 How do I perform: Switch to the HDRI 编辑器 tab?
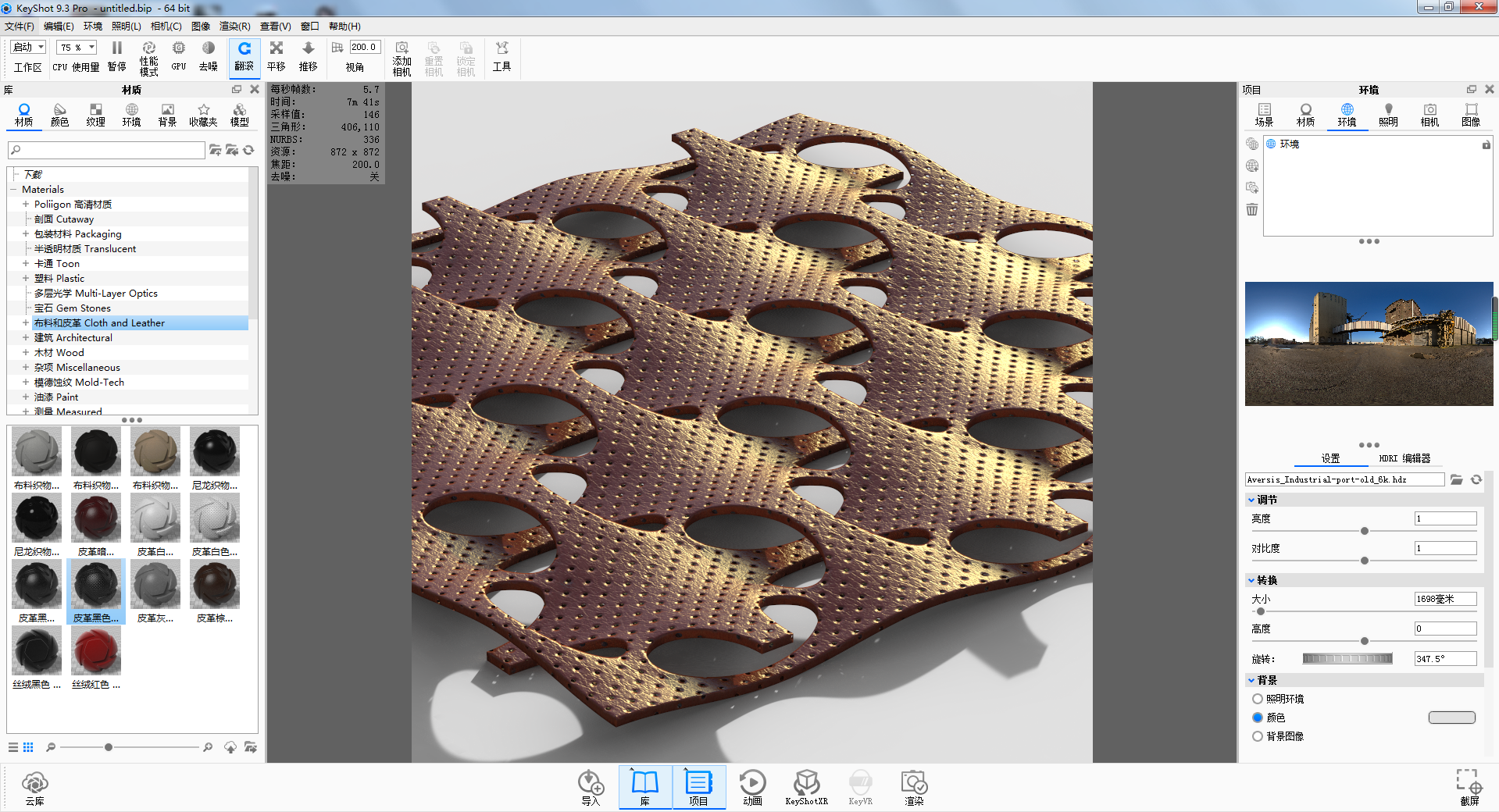[1404, 458]
